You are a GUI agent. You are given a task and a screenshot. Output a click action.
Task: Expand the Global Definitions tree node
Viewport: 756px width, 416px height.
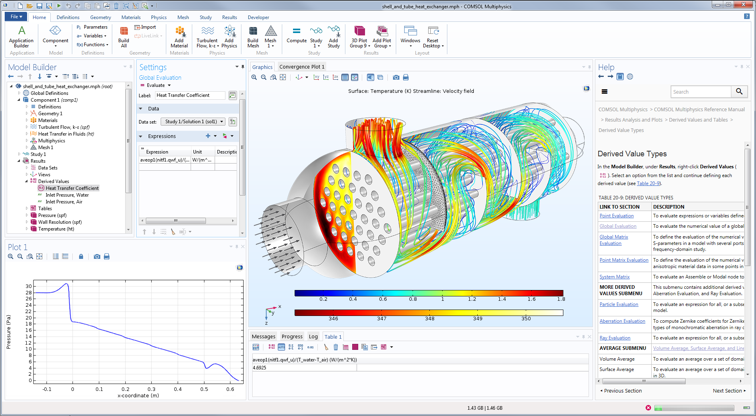(x=19, y=93)
